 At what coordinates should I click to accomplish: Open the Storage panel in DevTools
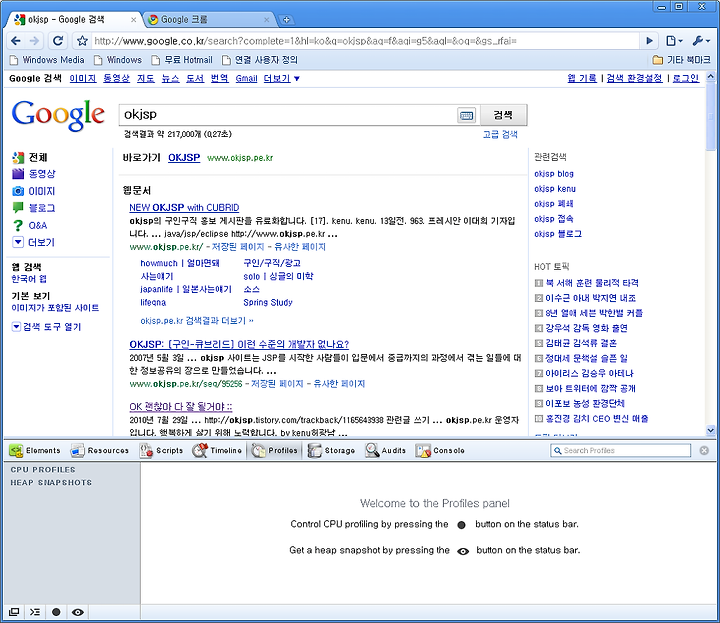[x=331, y=450]
